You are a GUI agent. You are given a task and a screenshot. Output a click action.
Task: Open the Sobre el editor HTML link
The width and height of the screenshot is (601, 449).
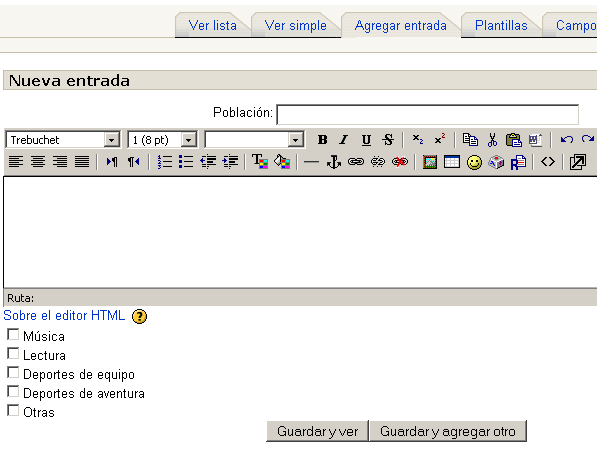tap(65, 316)
